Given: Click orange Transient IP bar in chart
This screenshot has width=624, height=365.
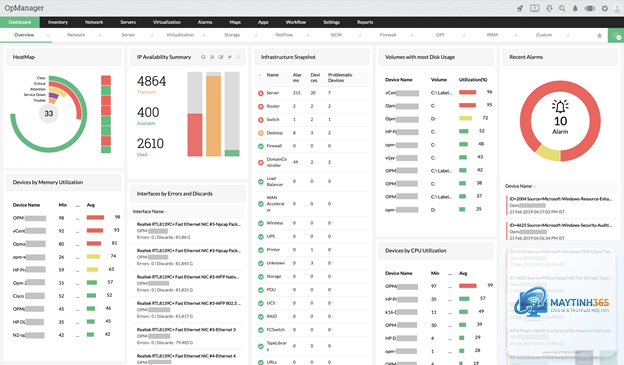Looking at the screenshot, I should [213, 115].
